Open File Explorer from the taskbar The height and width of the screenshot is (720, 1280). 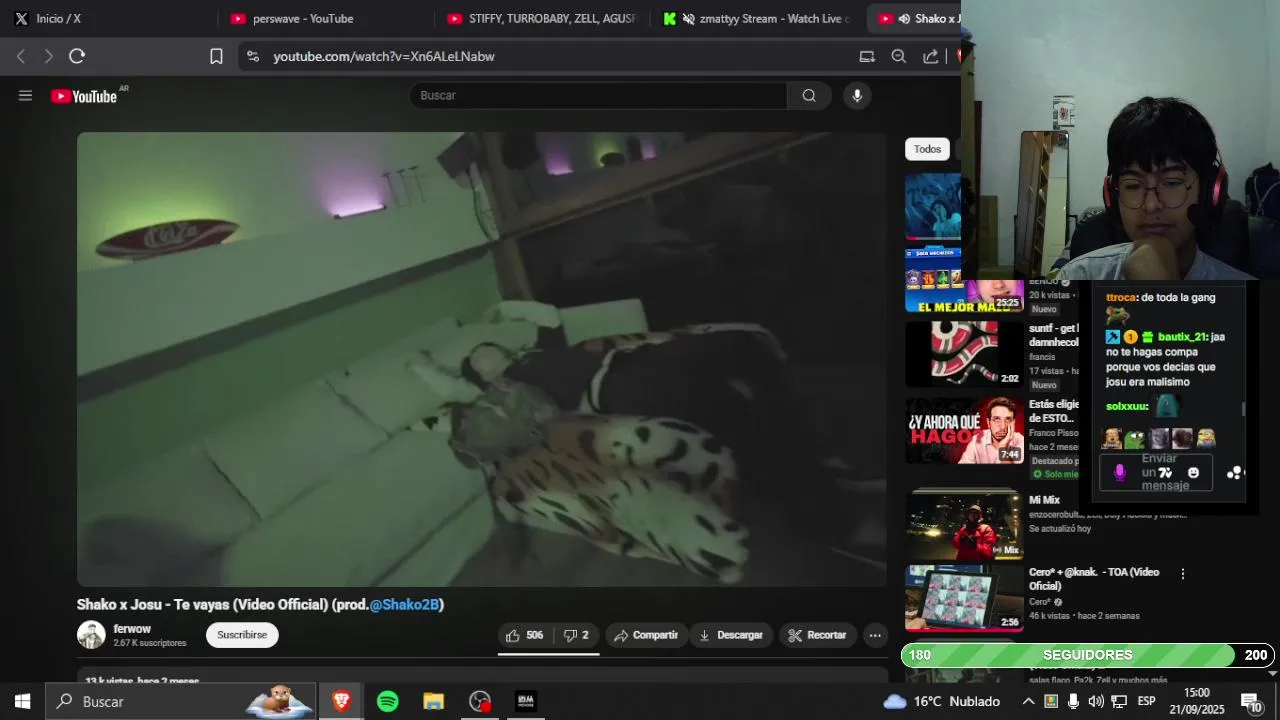[x=433, y=702]
